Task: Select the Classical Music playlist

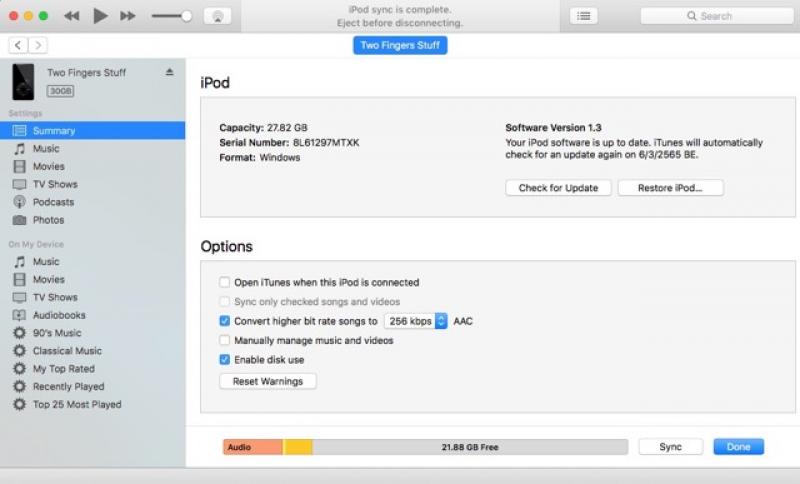Action: (67, 351)
